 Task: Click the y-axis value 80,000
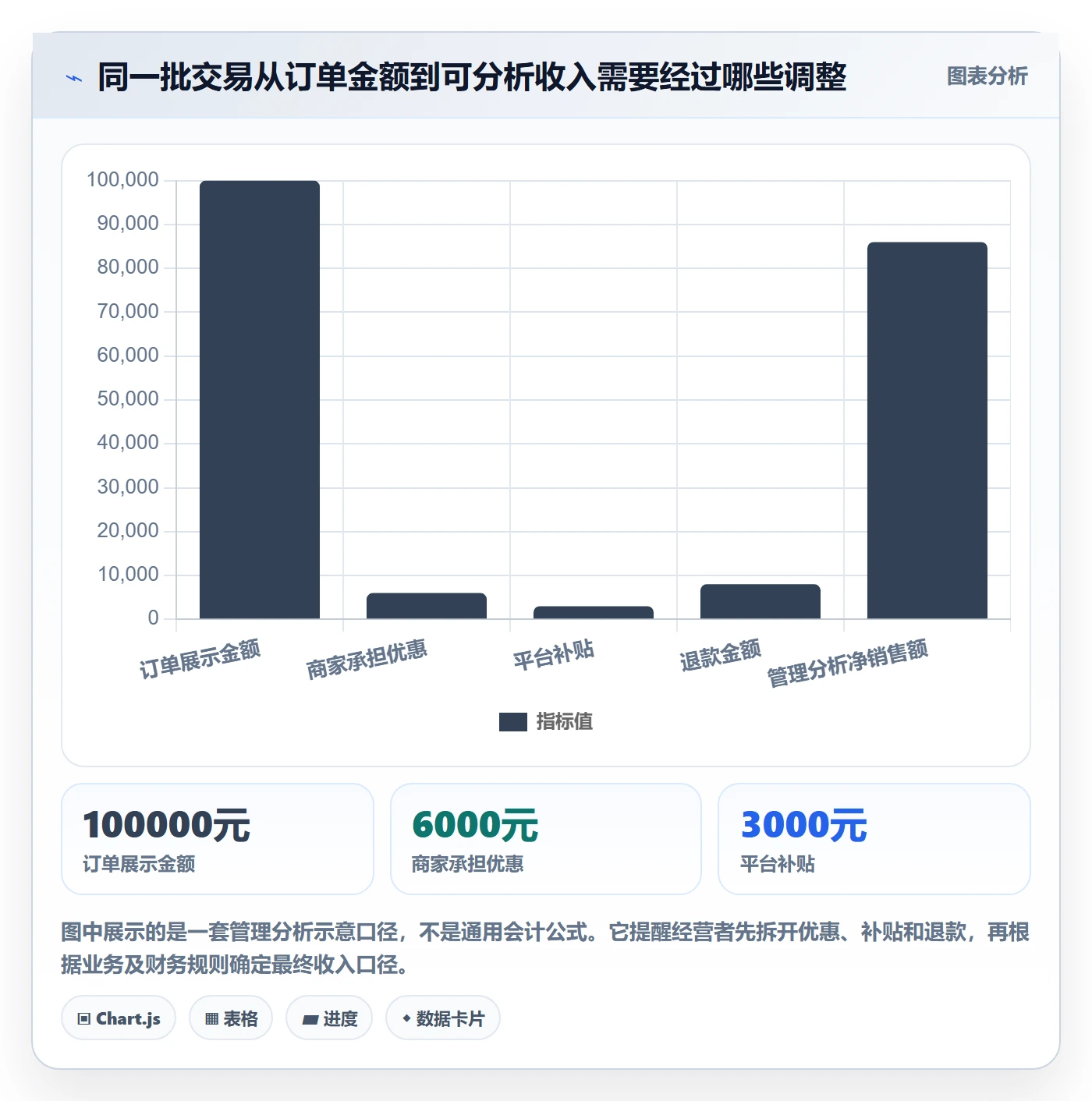click(x=128, y=267)
